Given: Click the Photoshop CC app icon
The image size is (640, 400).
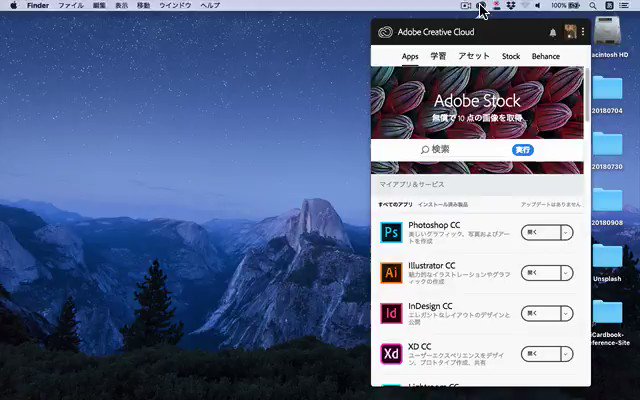Looking at the screenshot, I should [391, 233].
